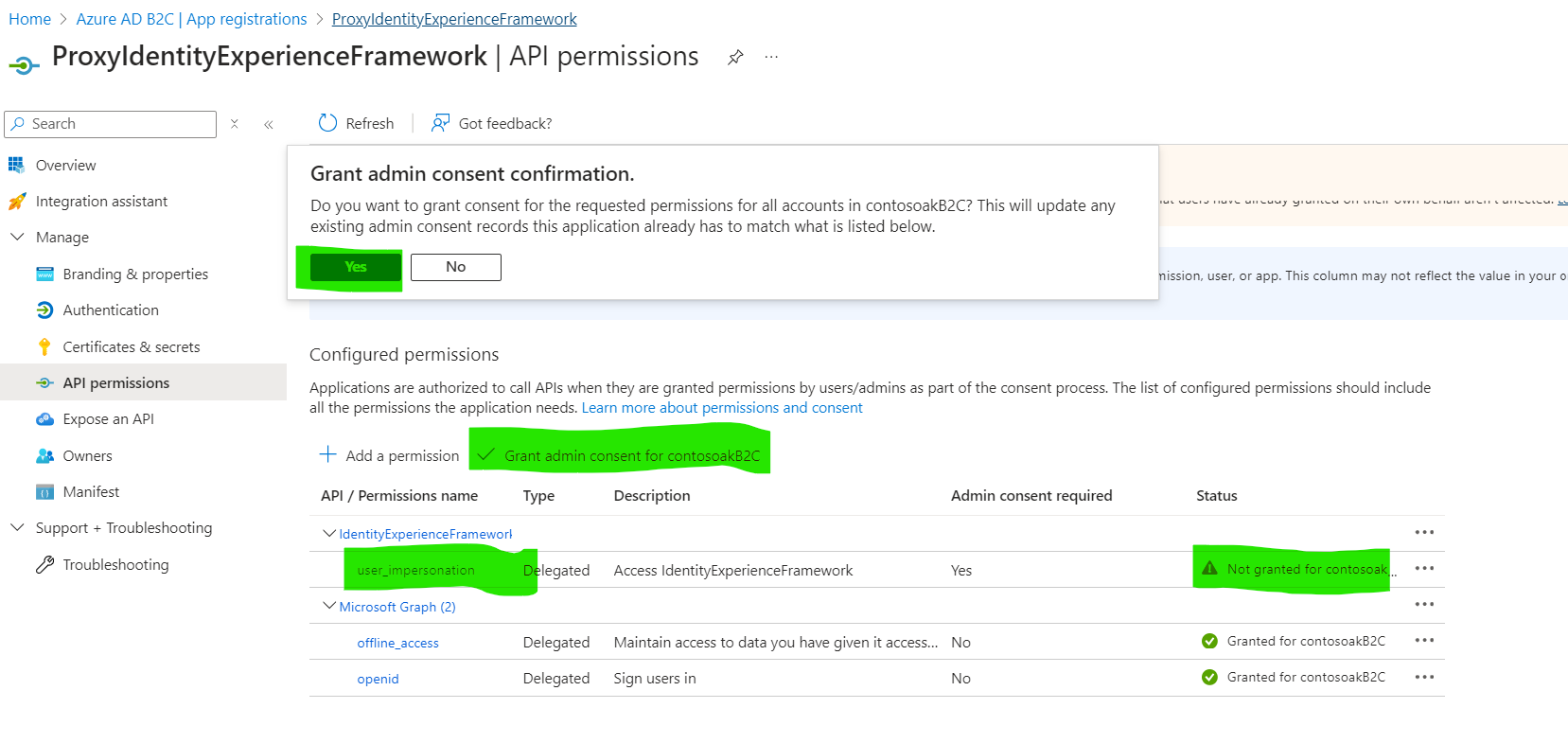Pin the API permissions page
This screenshot has height=744, width=1568.
[735, 57]
